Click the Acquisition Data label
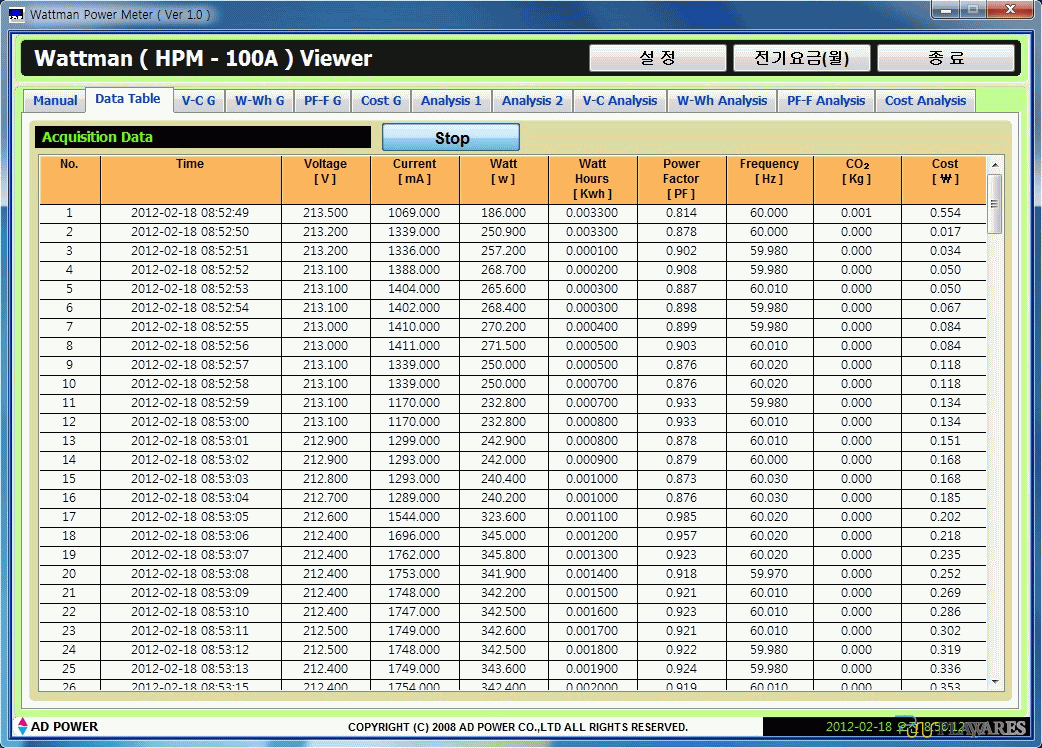Screen dimensions: 1042x748 (98, 138)
